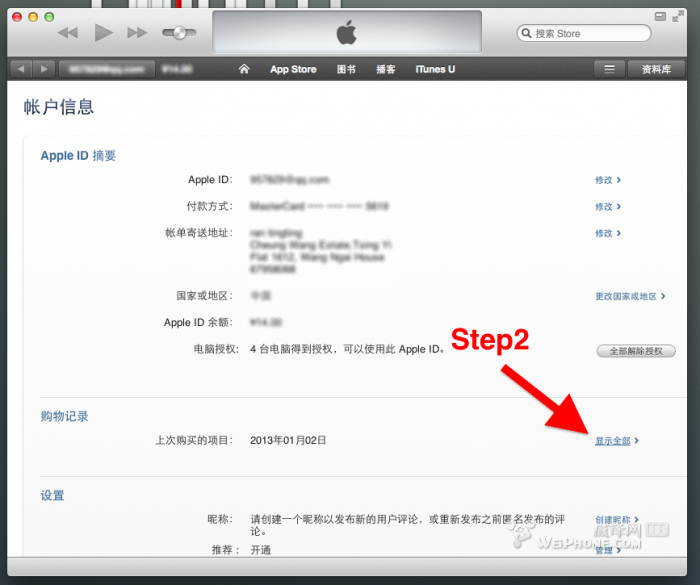
Task: Click the 资料库 button
Action: coord(656,69)
